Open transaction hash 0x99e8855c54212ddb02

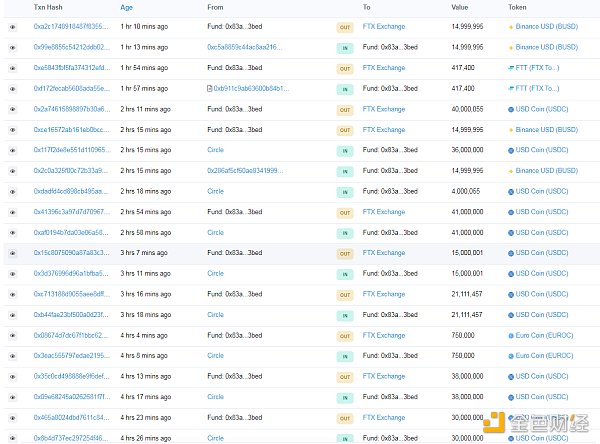(70, 47)
